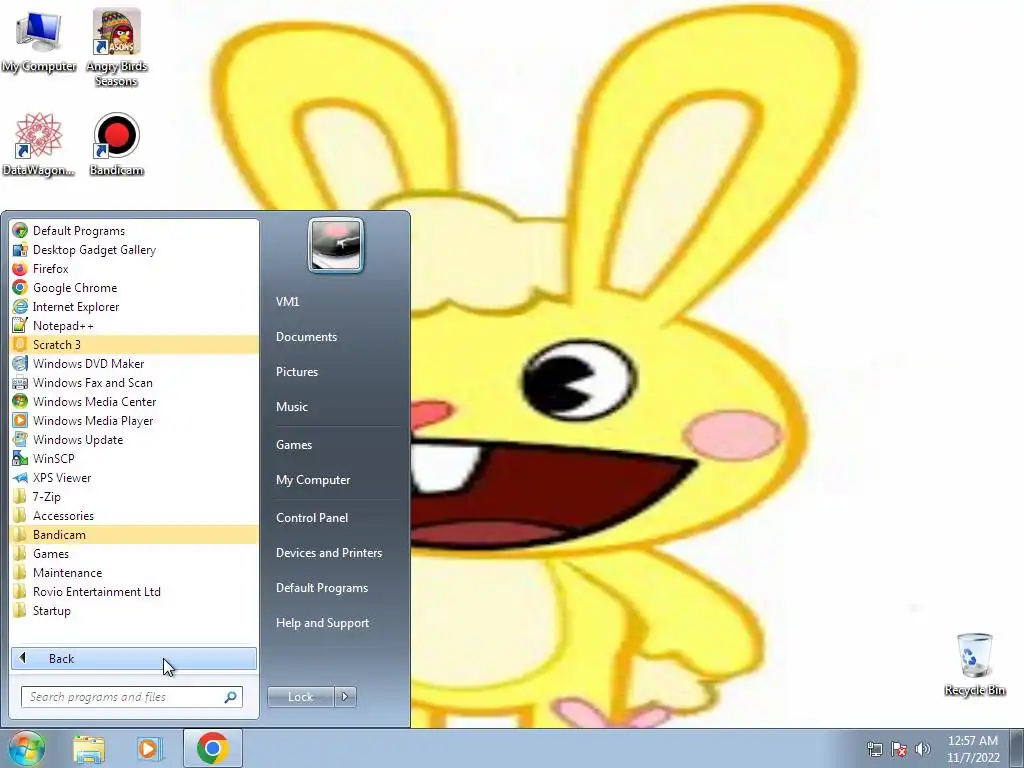
Task: Launch Notepad++
Action: point(134,325)
